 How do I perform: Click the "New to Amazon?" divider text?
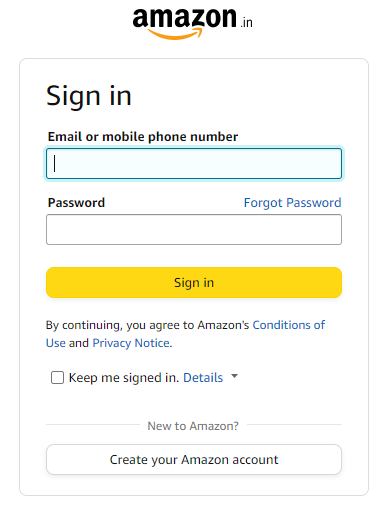tap(193, 426)
